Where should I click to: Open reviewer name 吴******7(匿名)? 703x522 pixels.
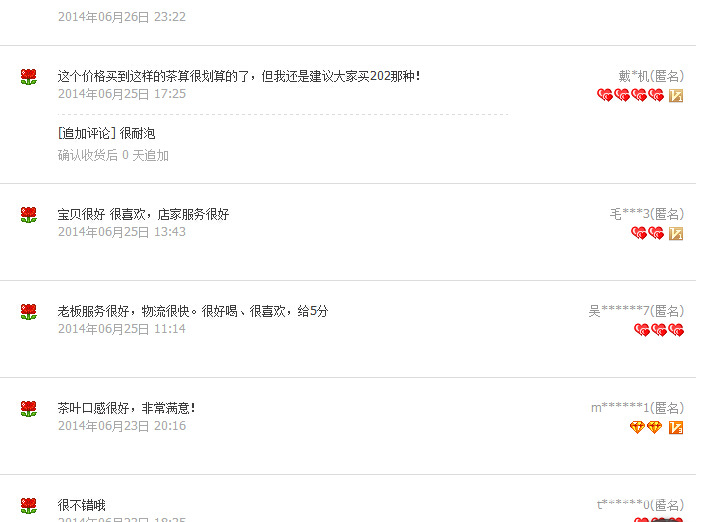636,311
